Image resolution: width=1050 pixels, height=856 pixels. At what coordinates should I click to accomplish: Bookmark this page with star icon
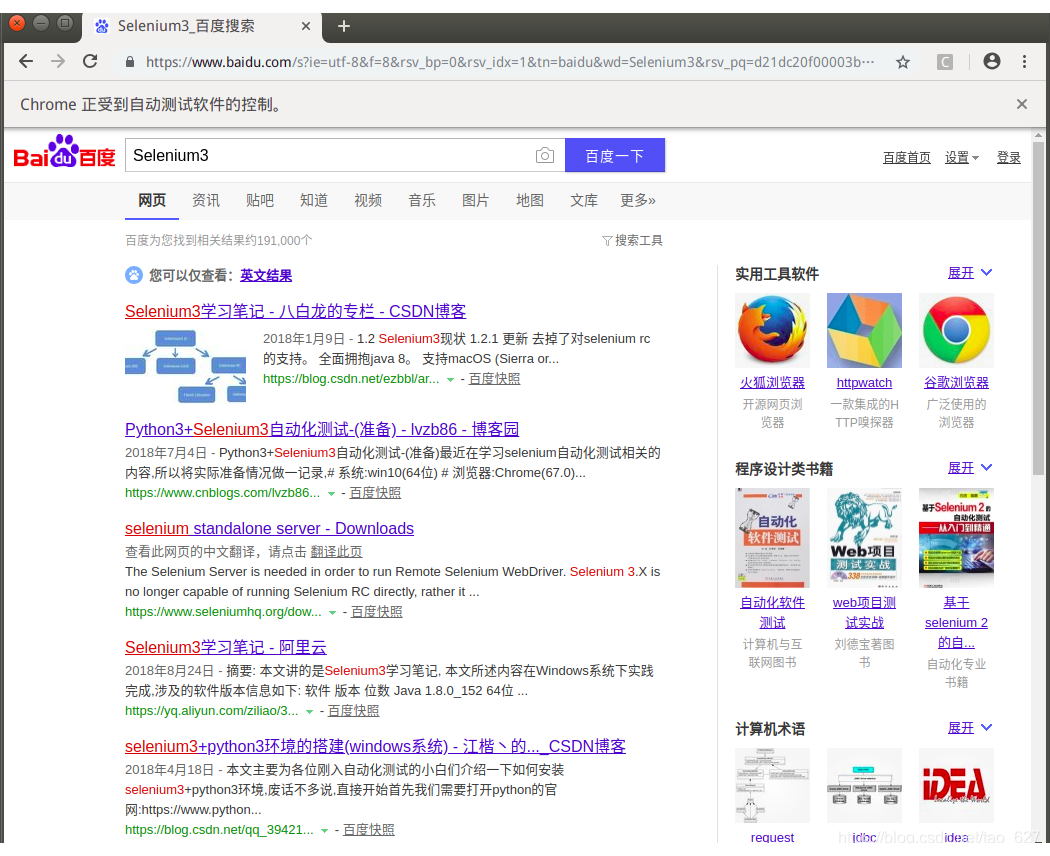[x=903, y=62]
